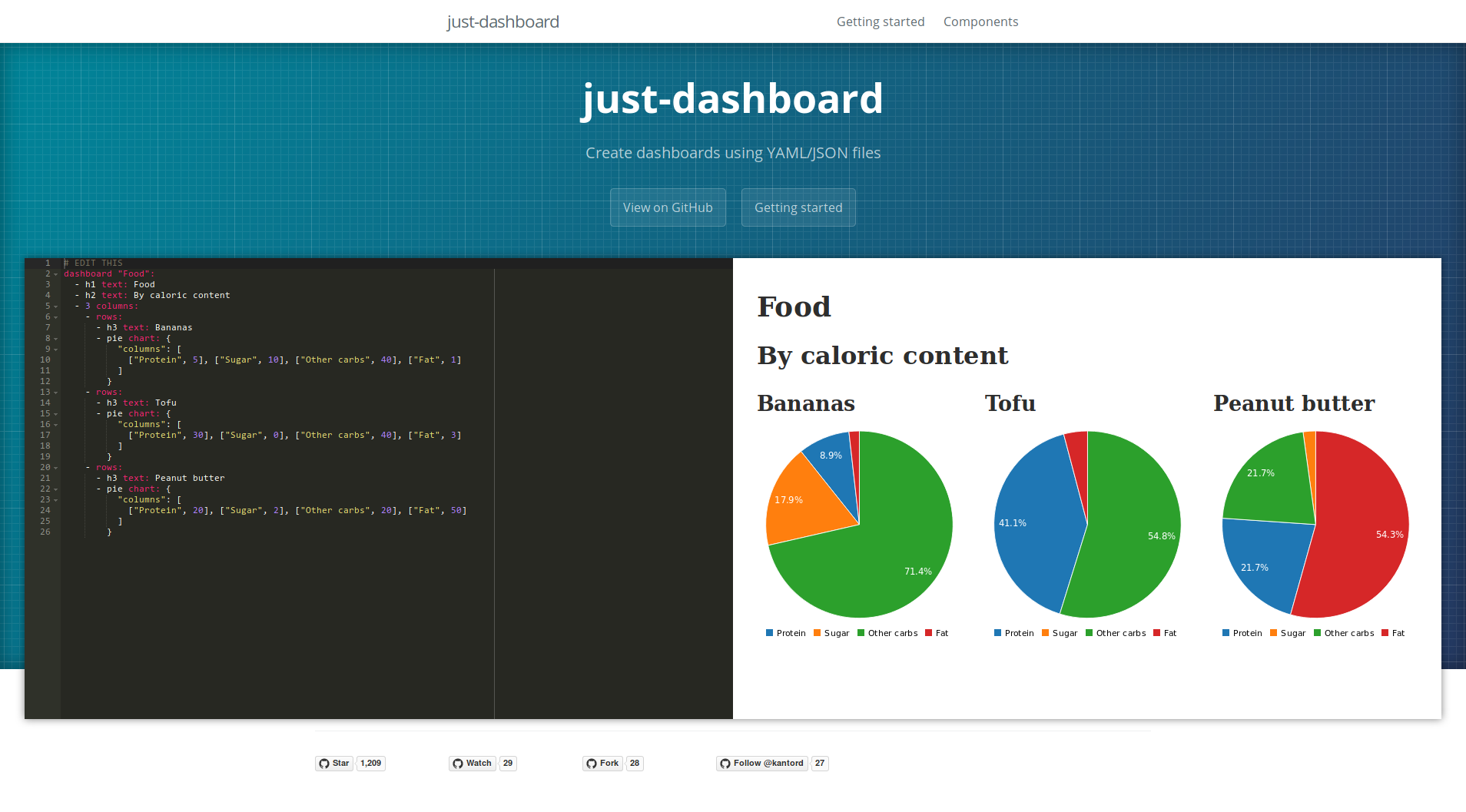
Task: Click the Getting started hero button
Action: [798, 207]
